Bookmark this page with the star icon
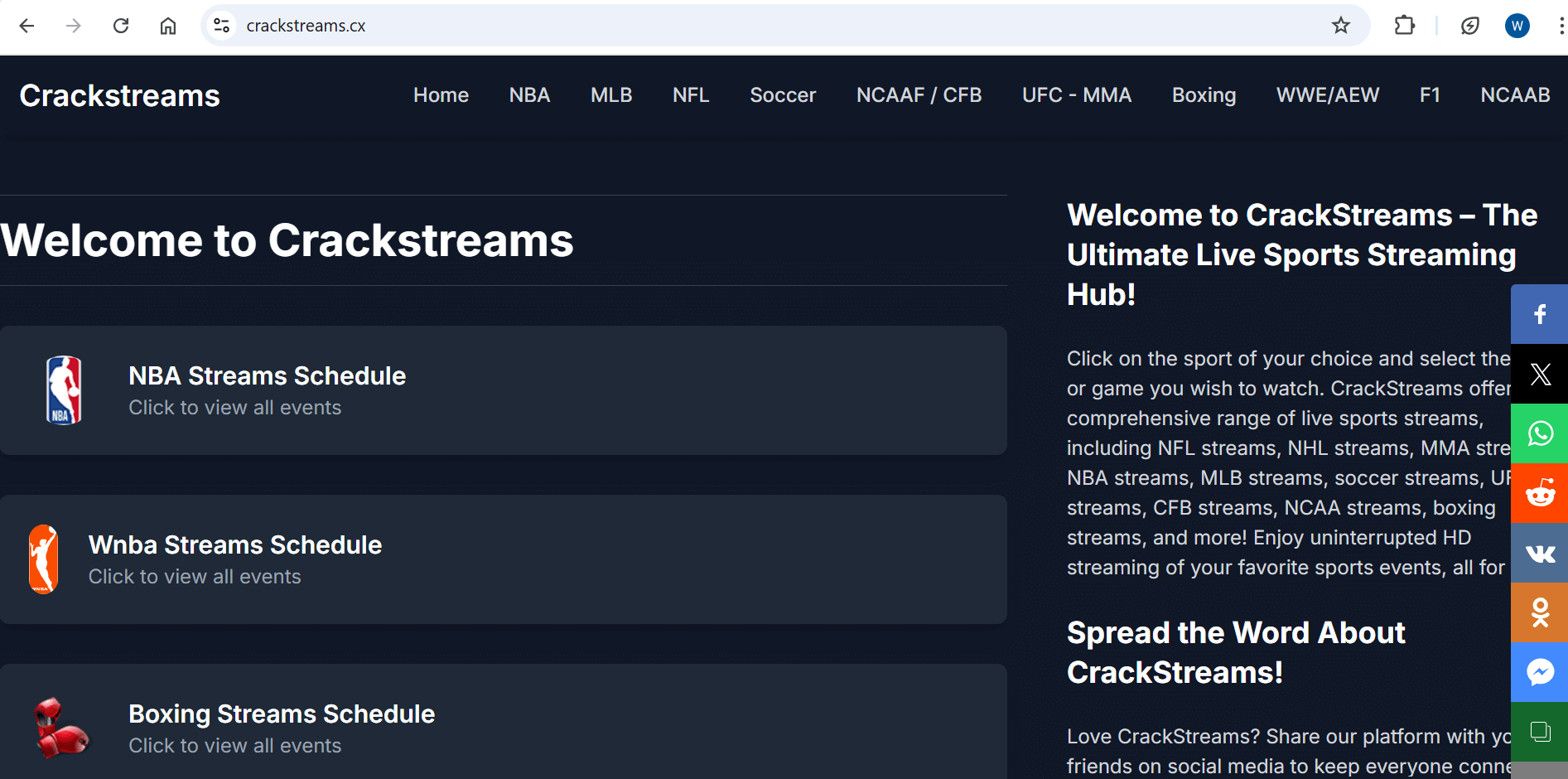Viewport: 1568px width, 779px height. (1341, 26)
